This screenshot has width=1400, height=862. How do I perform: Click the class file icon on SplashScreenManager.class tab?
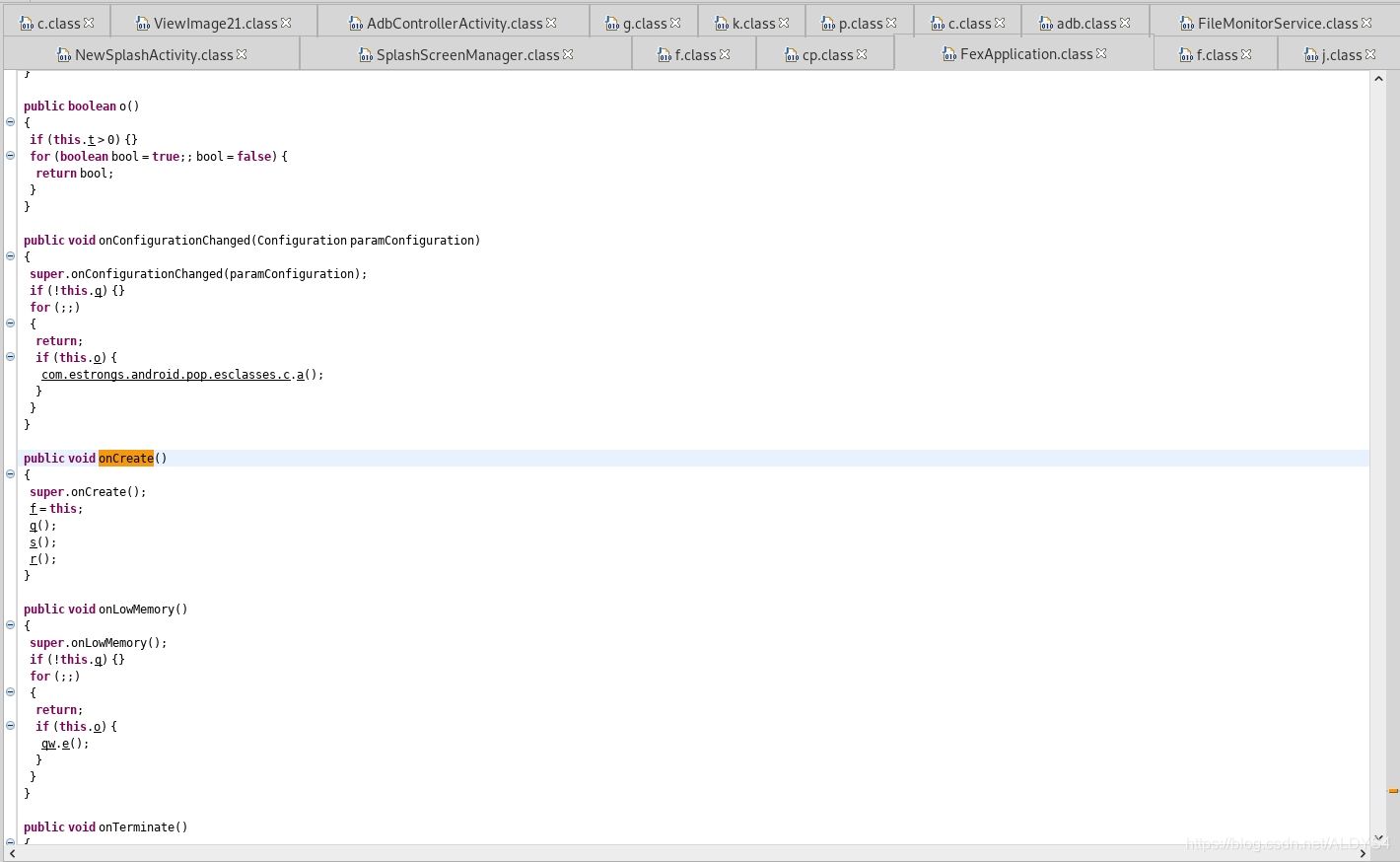366,55
